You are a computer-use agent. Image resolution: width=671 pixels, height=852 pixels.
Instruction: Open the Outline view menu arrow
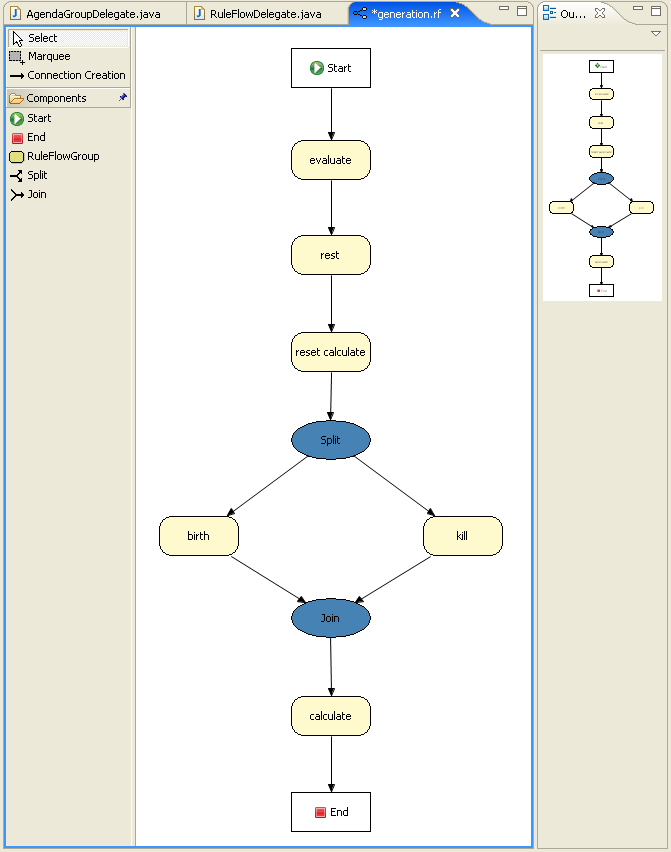pos(656,34)
